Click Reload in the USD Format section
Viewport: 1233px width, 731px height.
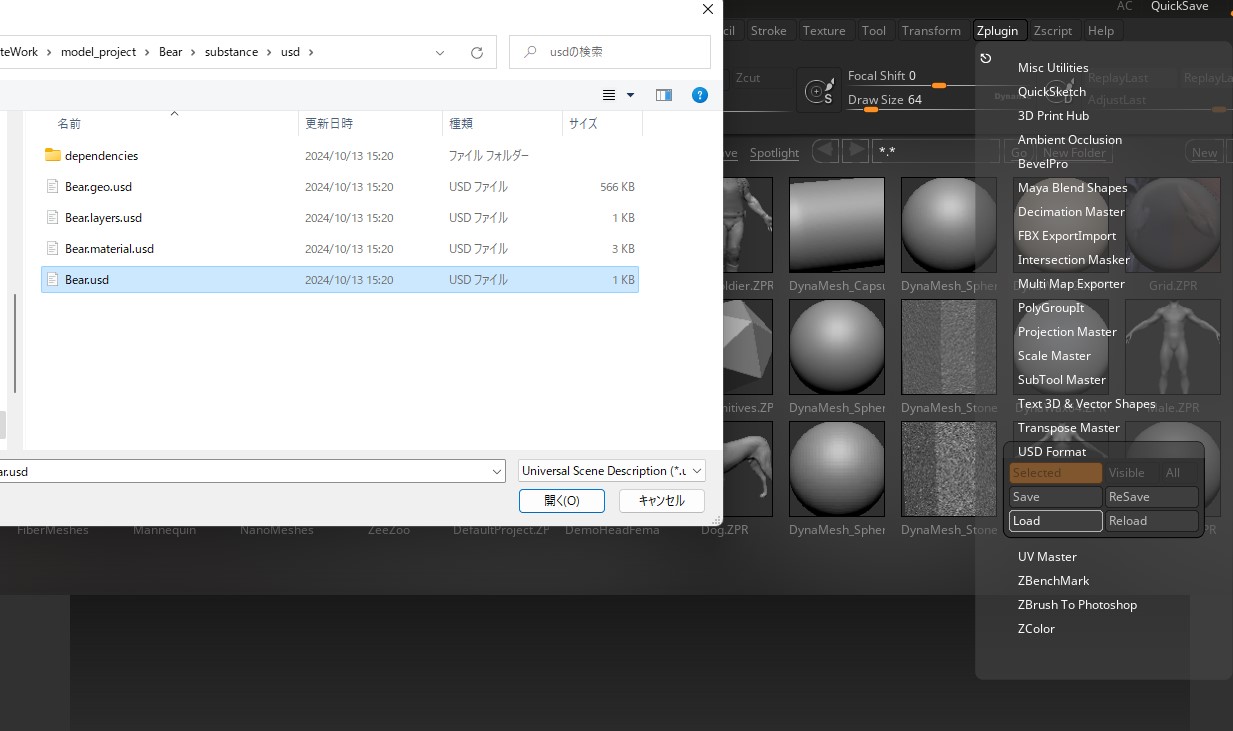[1151, 521]
